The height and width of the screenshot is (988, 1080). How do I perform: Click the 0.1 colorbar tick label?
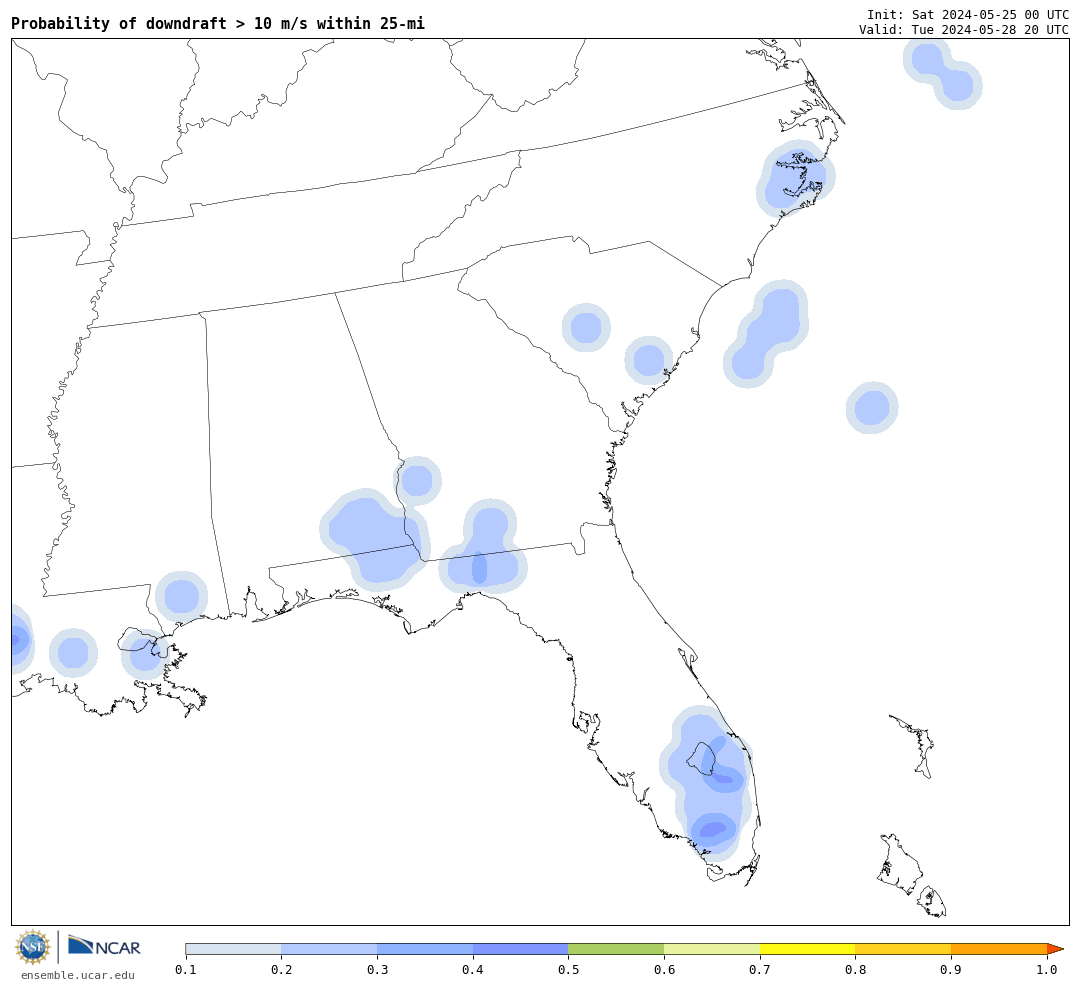point(186,969)
